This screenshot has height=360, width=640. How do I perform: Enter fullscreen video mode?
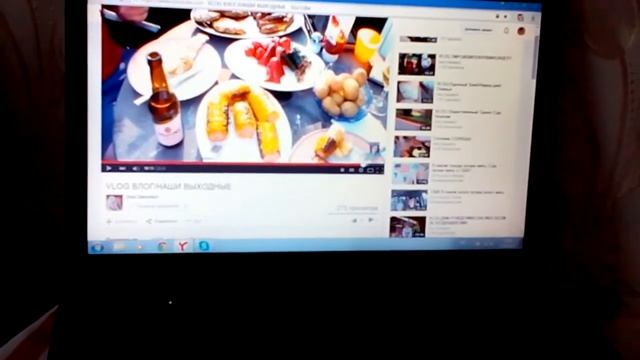click(380, 170)
